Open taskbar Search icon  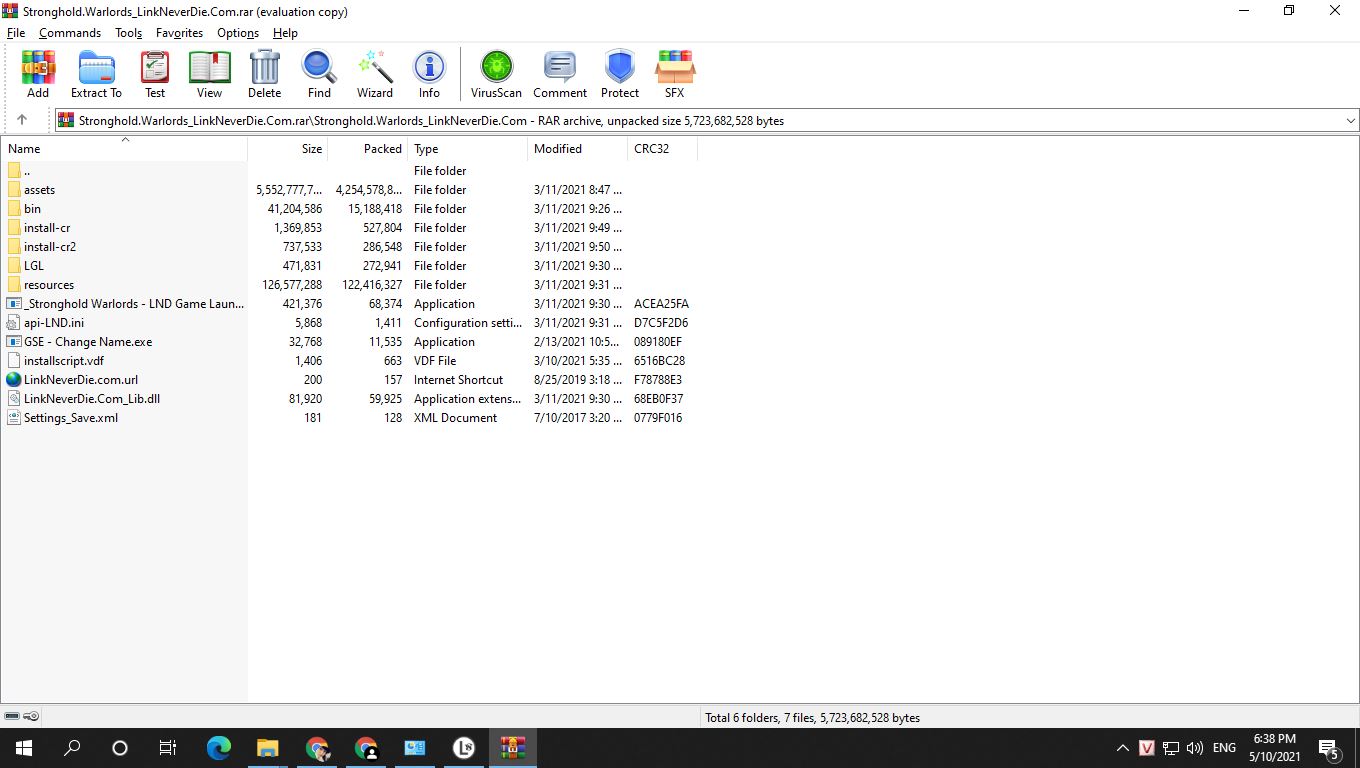click(72, 748)
